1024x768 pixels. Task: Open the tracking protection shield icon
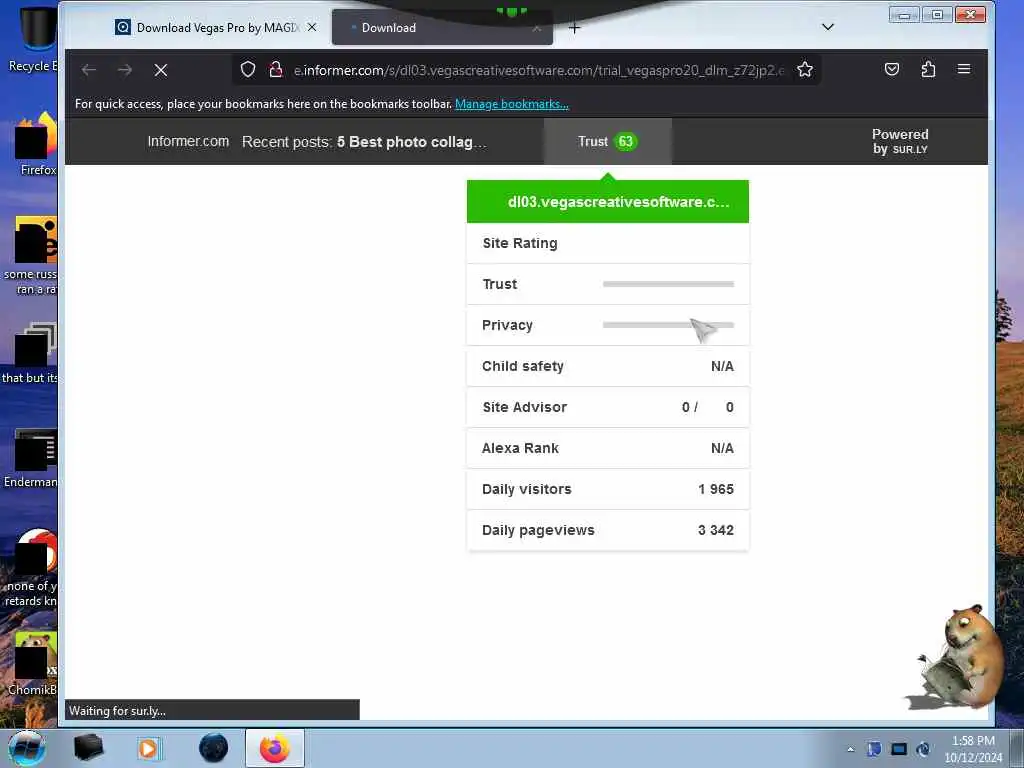pos(248,69)
